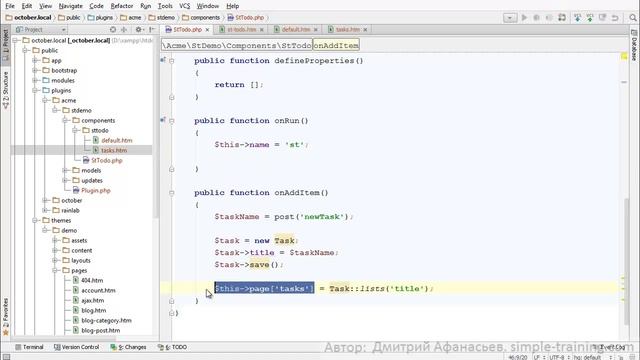The height and width of the screenshot is (360, 640).
Task: Select StTodo.php in project tree
Action: point(107,160)
